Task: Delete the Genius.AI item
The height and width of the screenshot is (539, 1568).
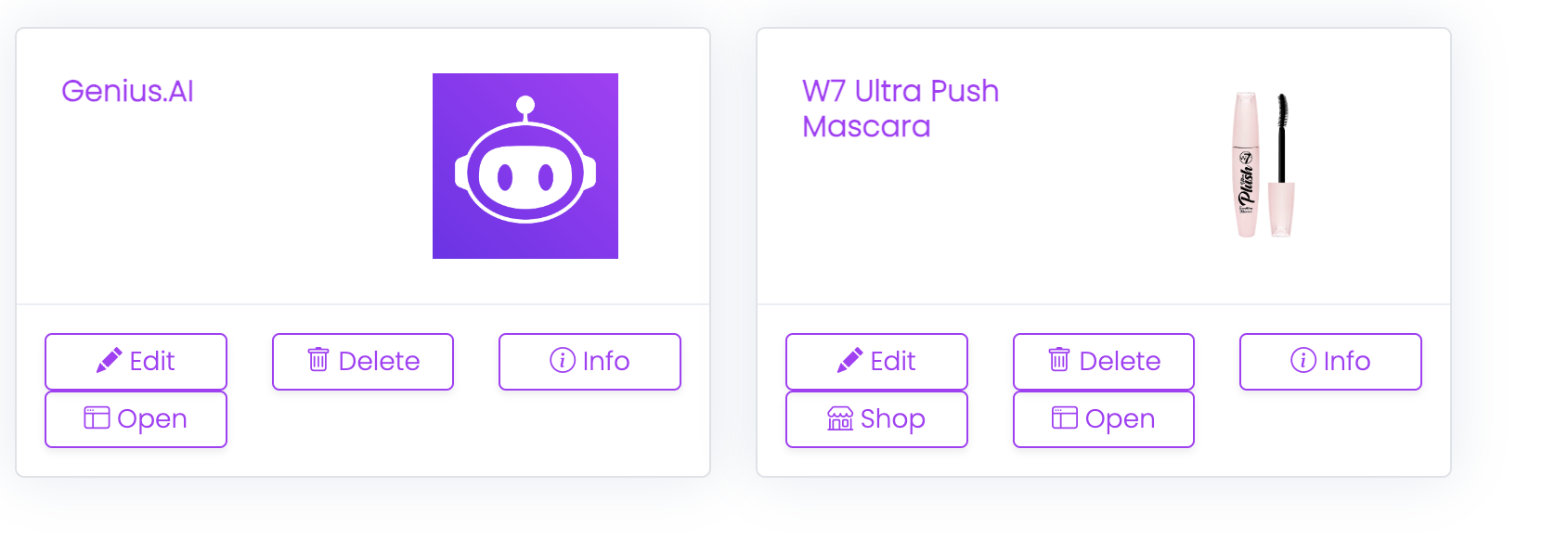Action: point(363,362)
